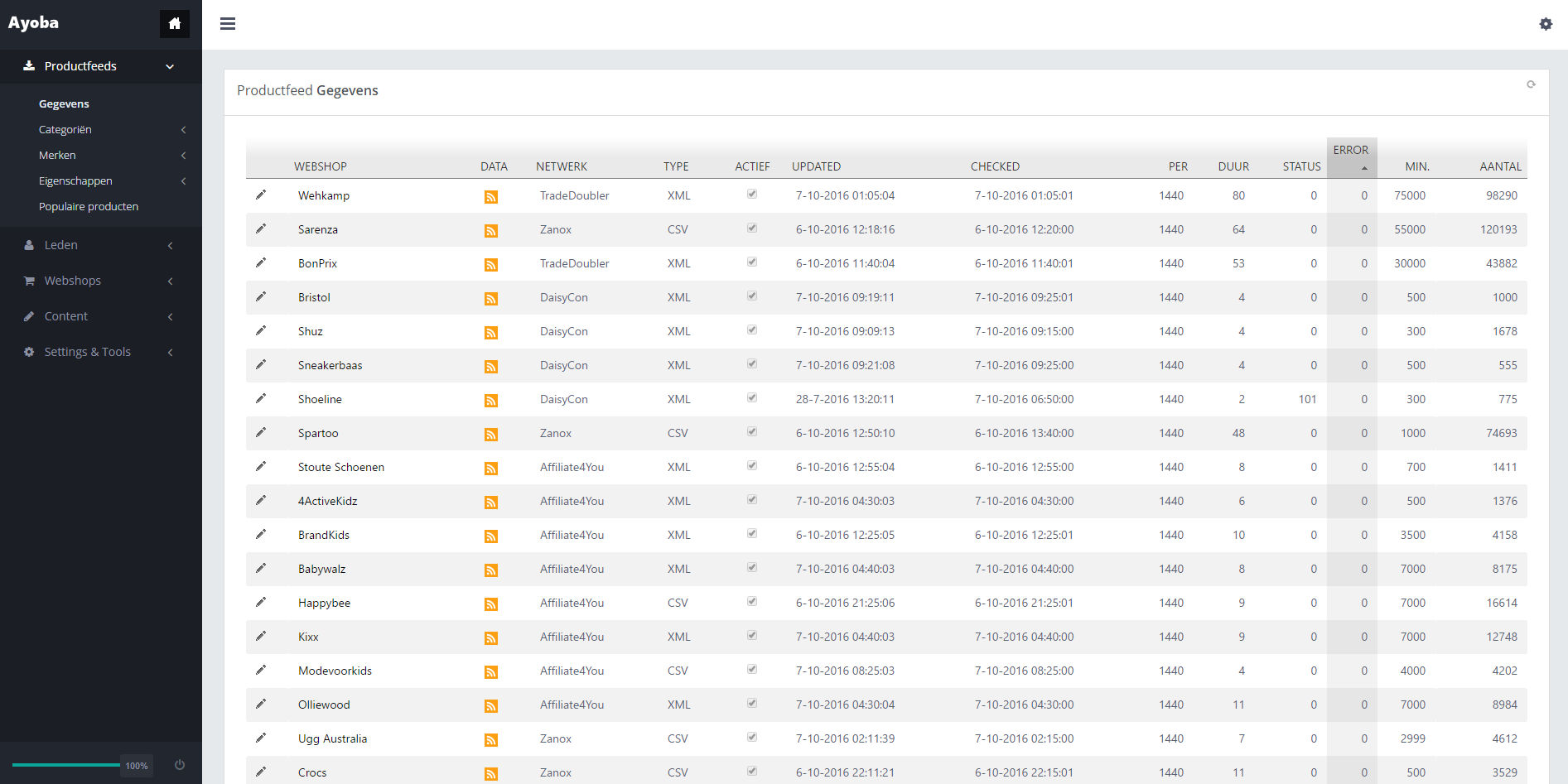Open Populaire producten in sidebar

[89, 206]
